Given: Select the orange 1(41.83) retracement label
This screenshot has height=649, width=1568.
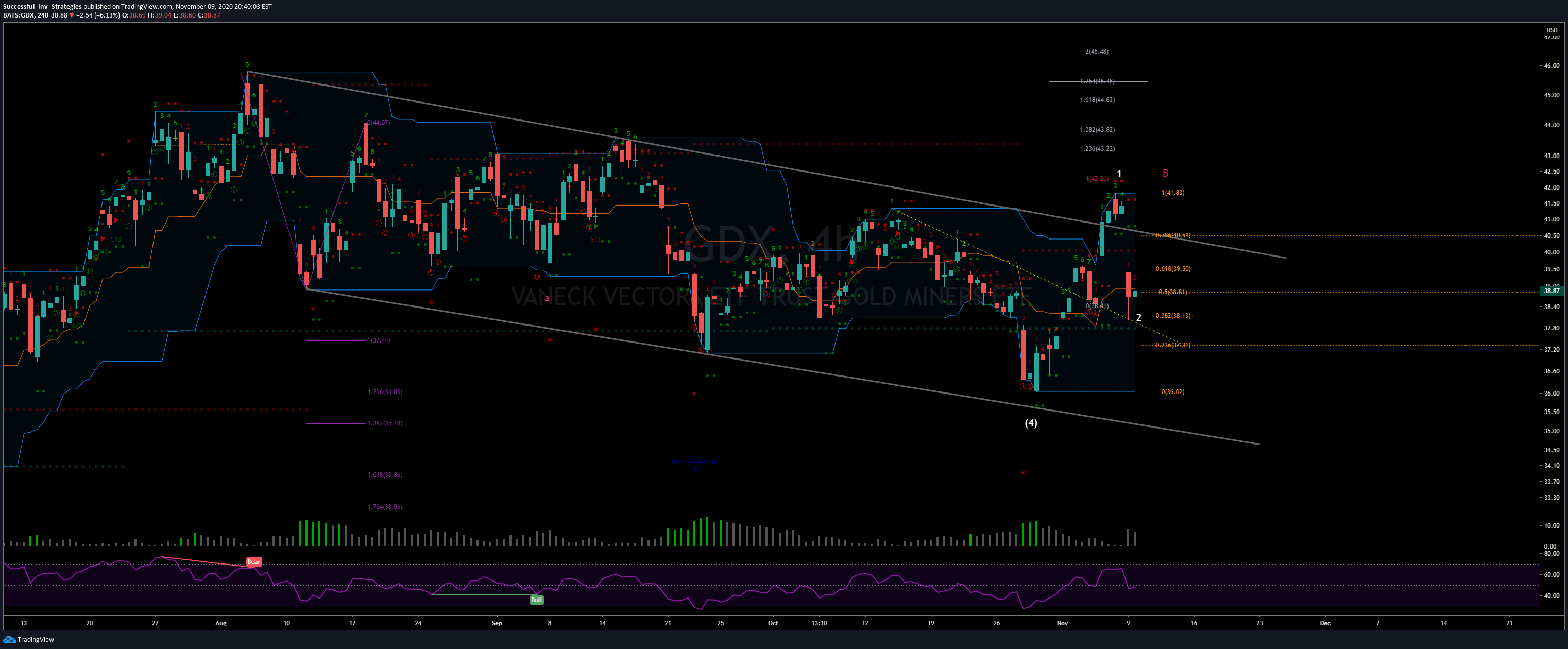Looking at the screenshot, I should (1173, 193).
